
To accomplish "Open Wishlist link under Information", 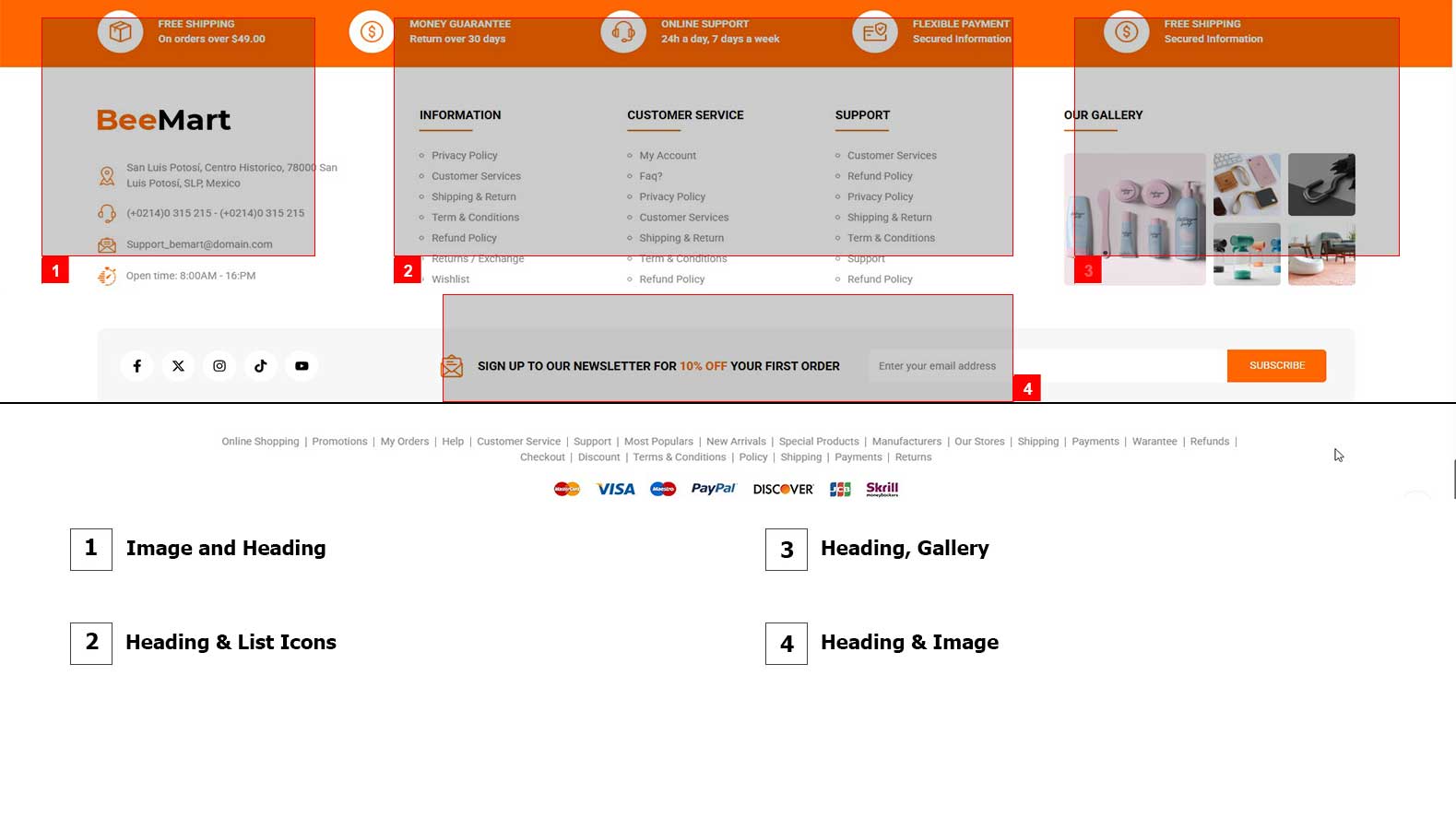I will pos(450,279).
